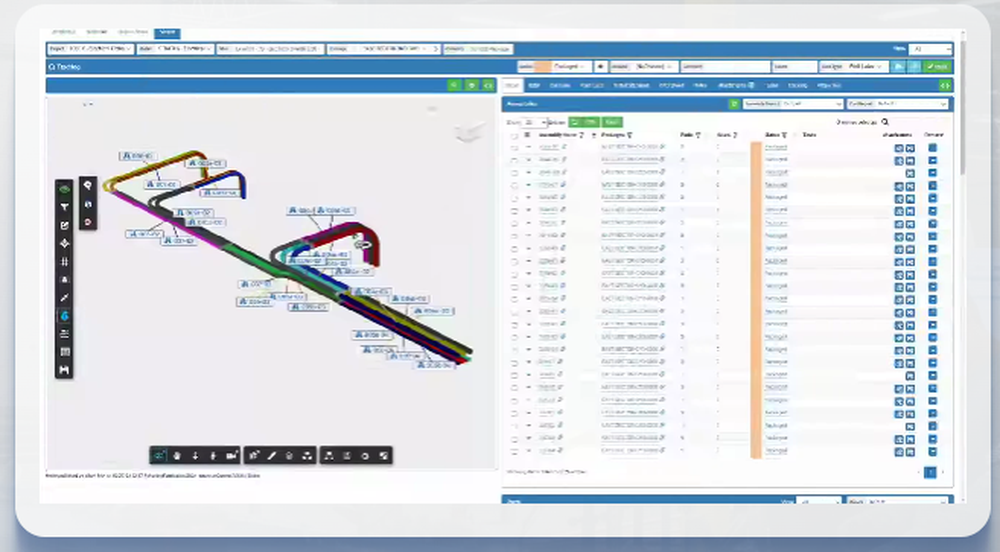1000x552 pixels.
Task: Tick the select-all checkbox in the table header
Action: [515, 135]
